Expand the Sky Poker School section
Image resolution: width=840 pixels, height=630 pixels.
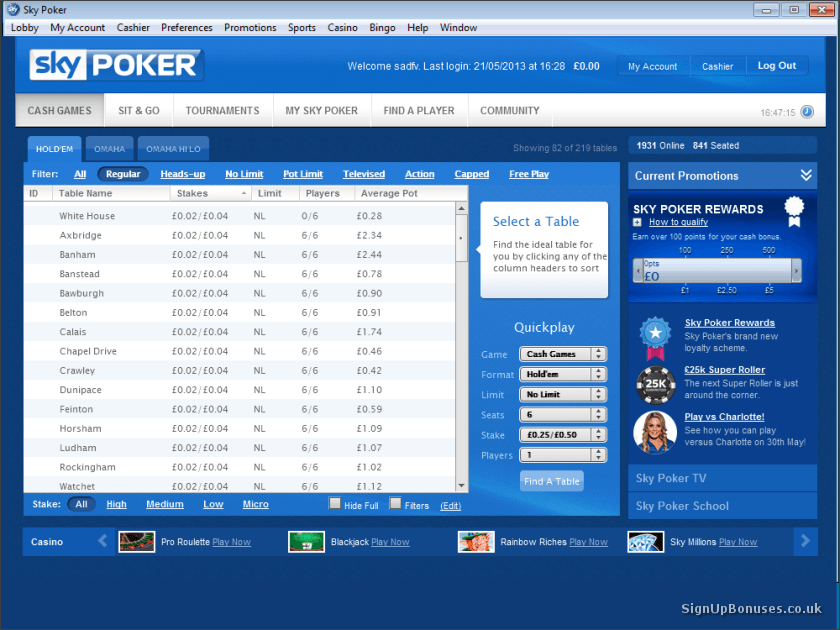coord(722,506)
